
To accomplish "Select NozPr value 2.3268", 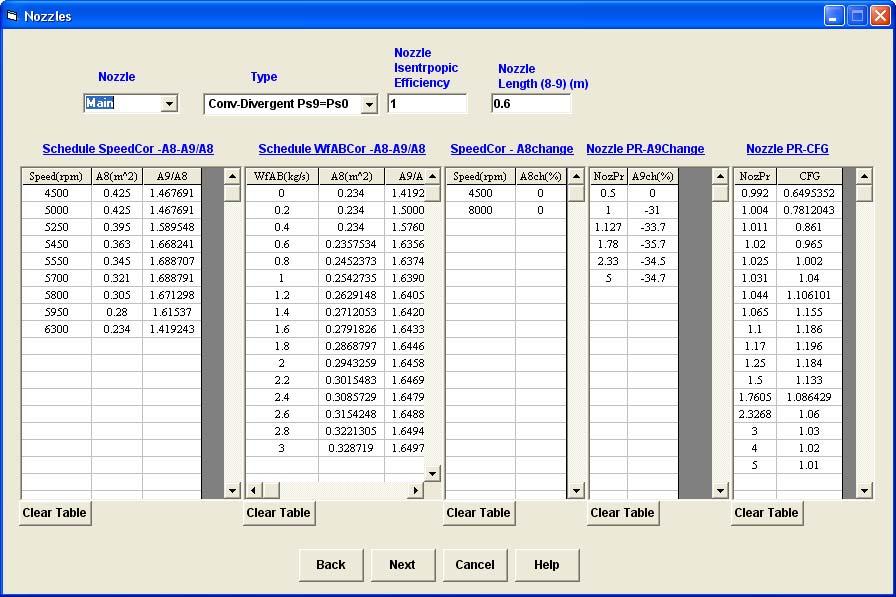I will click(755, 414).
